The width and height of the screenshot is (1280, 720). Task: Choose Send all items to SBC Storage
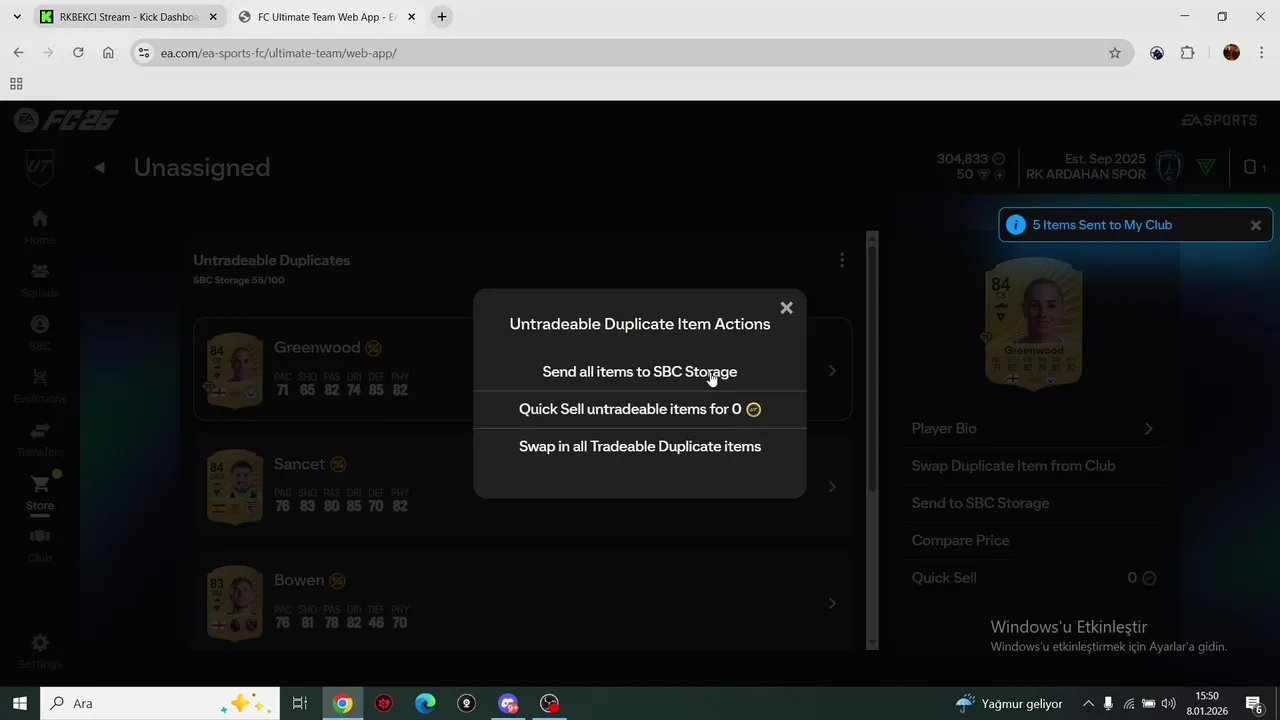pos(640,372)
